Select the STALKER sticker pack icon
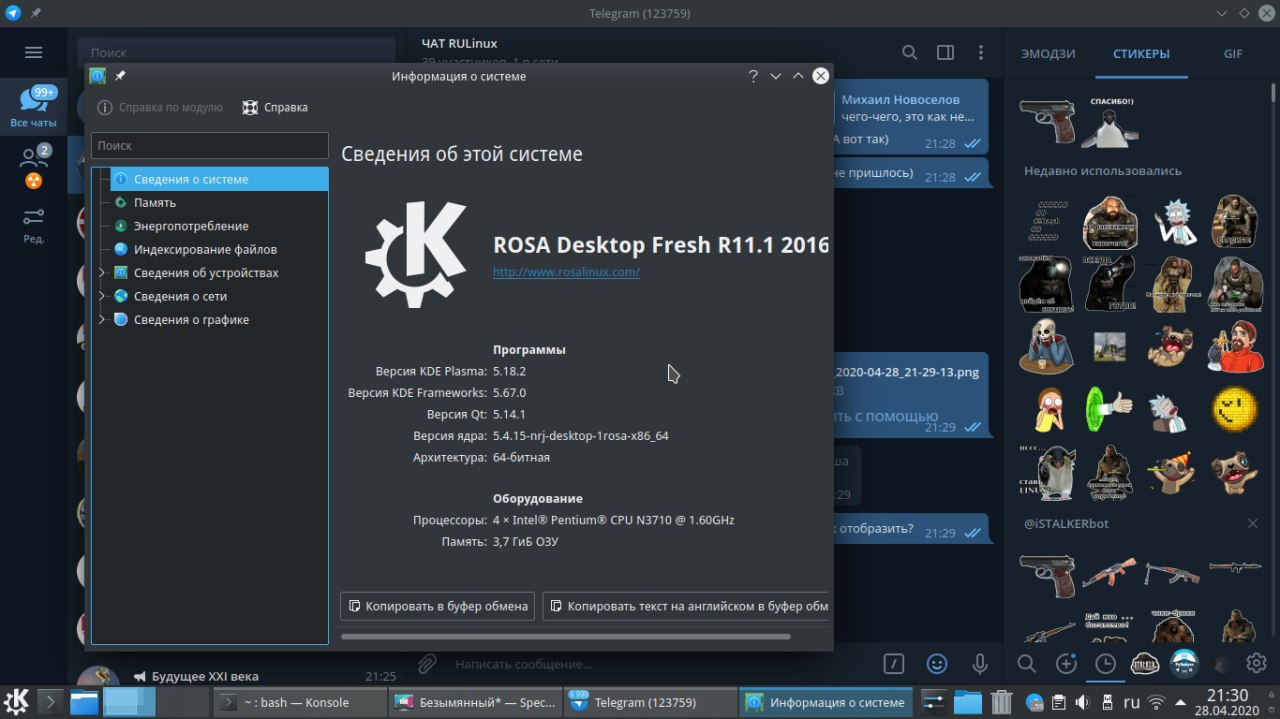 tap(1145, 663)
